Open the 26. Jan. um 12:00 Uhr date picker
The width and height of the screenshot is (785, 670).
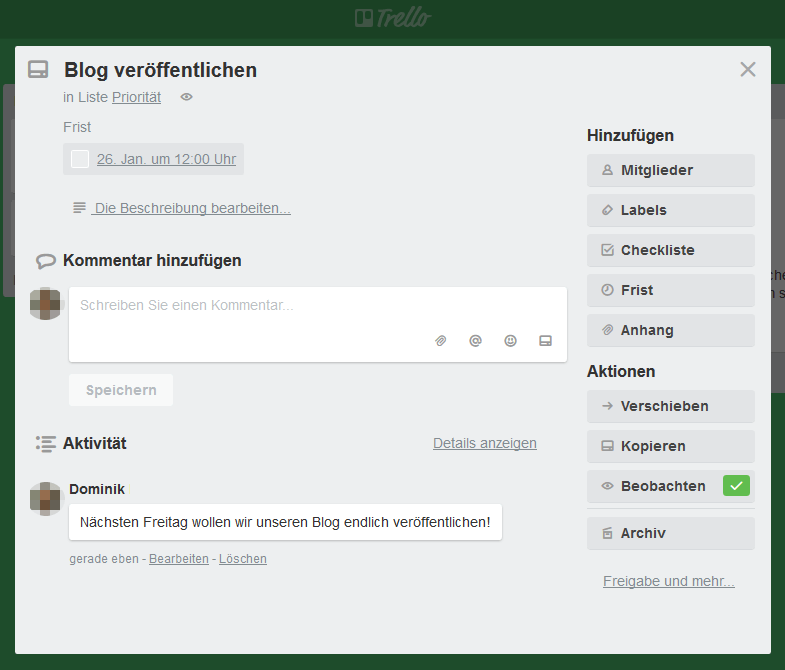[166, 159]
